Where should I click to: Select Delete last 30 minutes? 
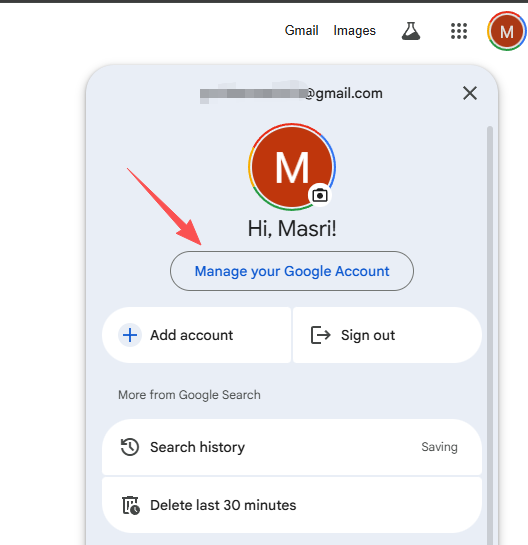[292, 505]
